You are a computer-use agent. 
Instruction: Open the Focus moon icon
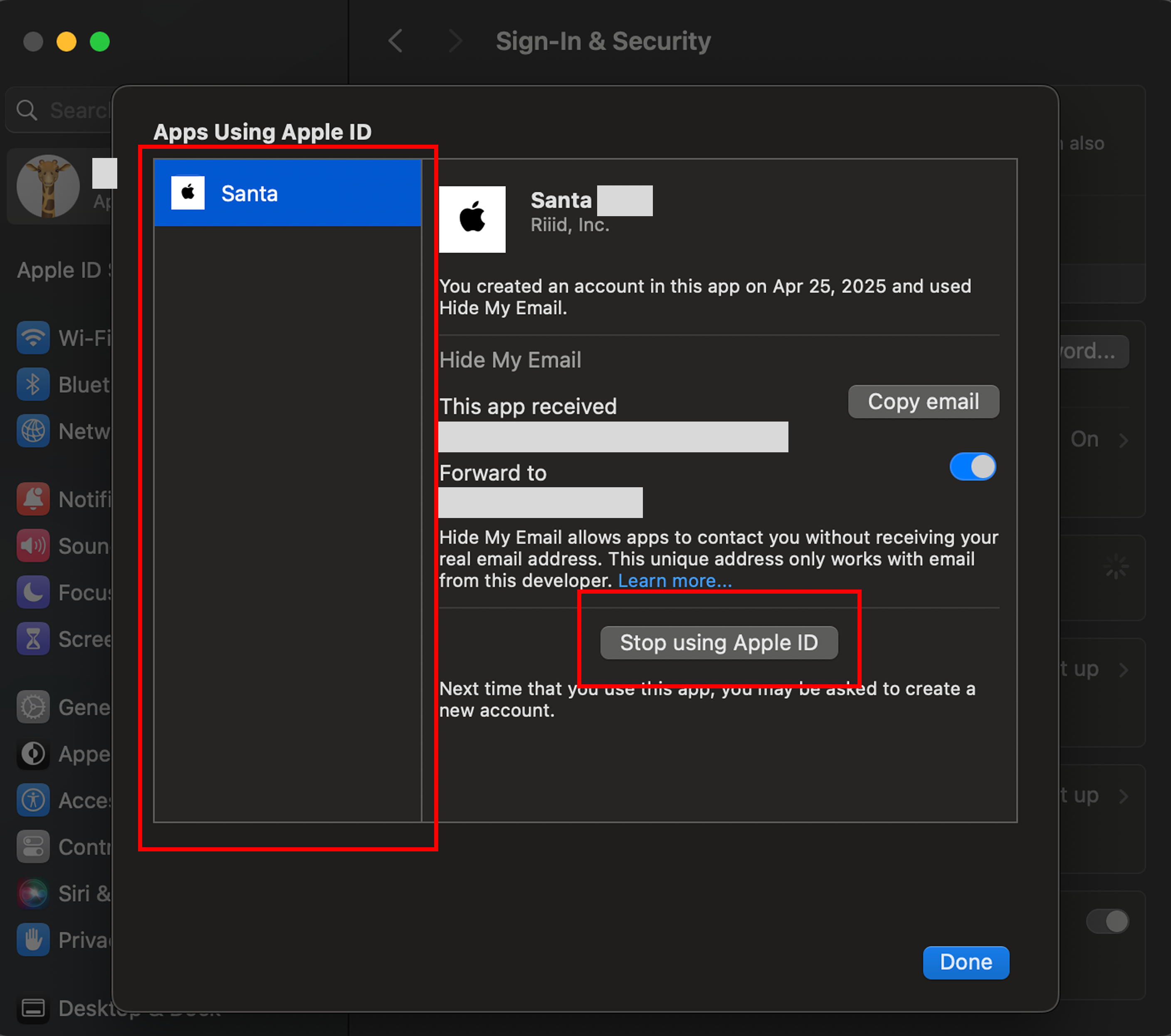[x=33, y=592]
